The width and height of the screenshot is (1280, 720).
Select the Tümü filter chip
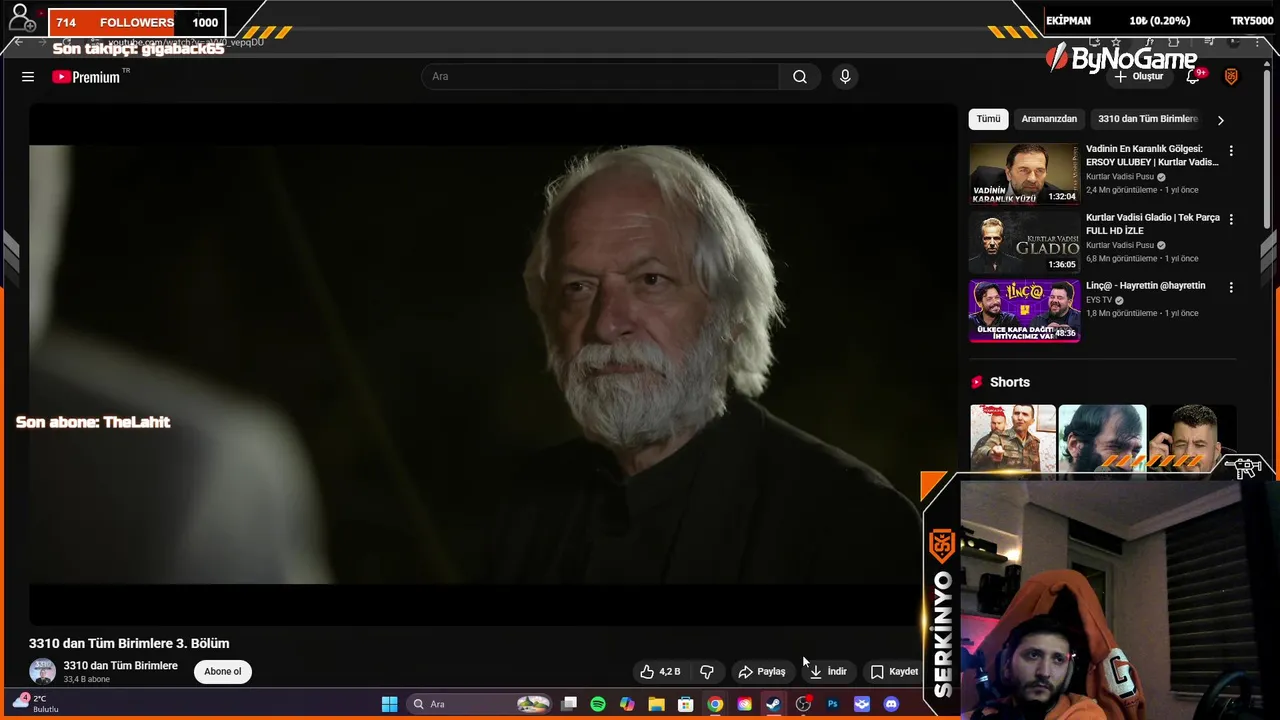coord(988,119)
